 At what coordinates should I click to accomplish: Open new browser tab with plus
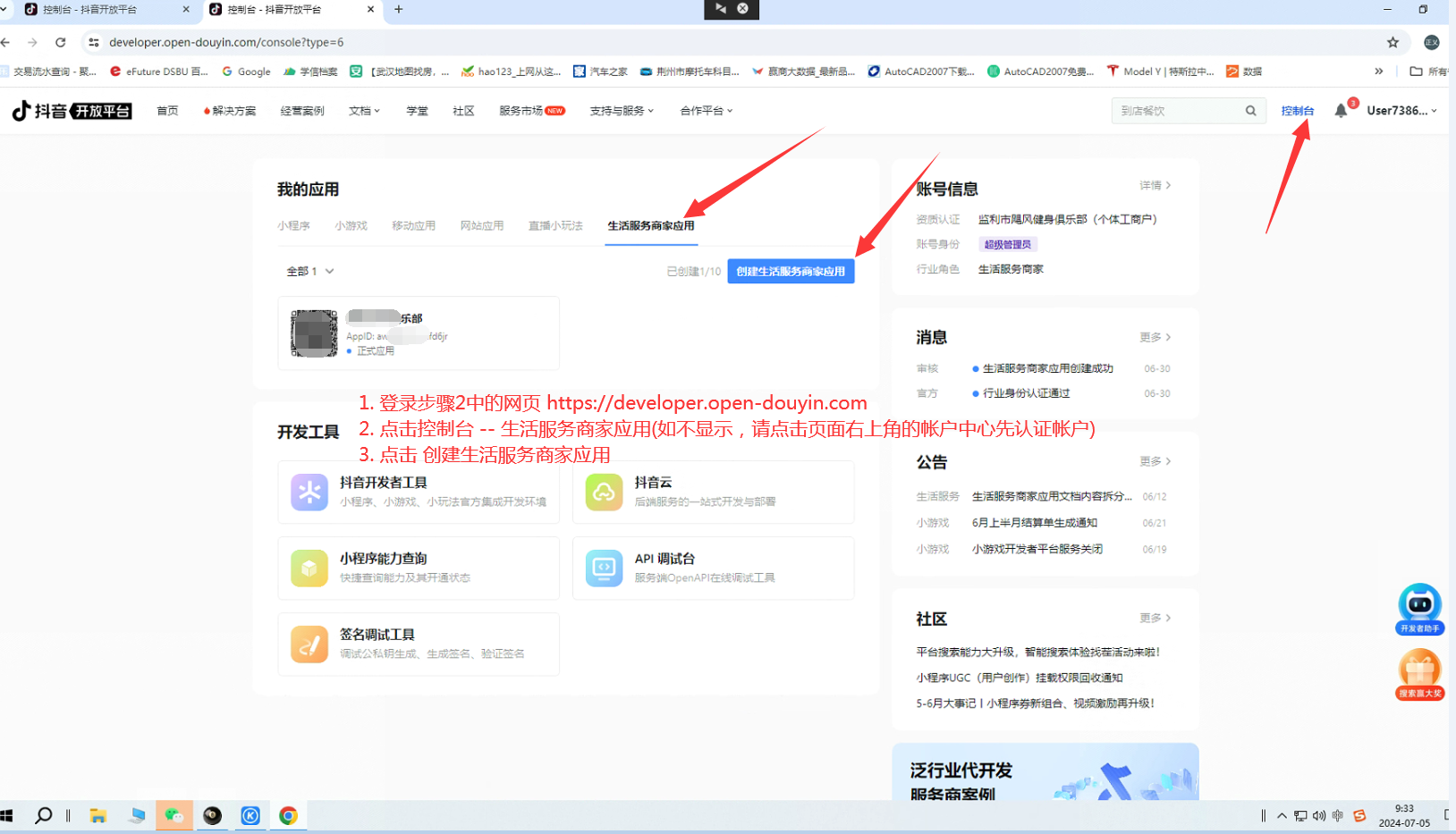[x=399, y=9]
